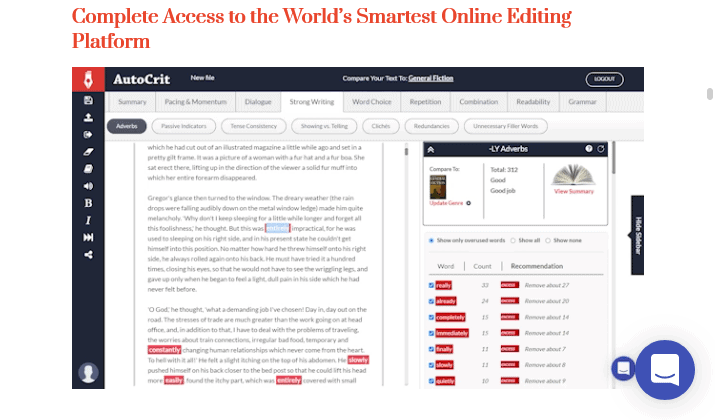This screenshot has width=715, height=420.
Task: Click the highlighted word 'easily' in text
Action: point(174,380)
